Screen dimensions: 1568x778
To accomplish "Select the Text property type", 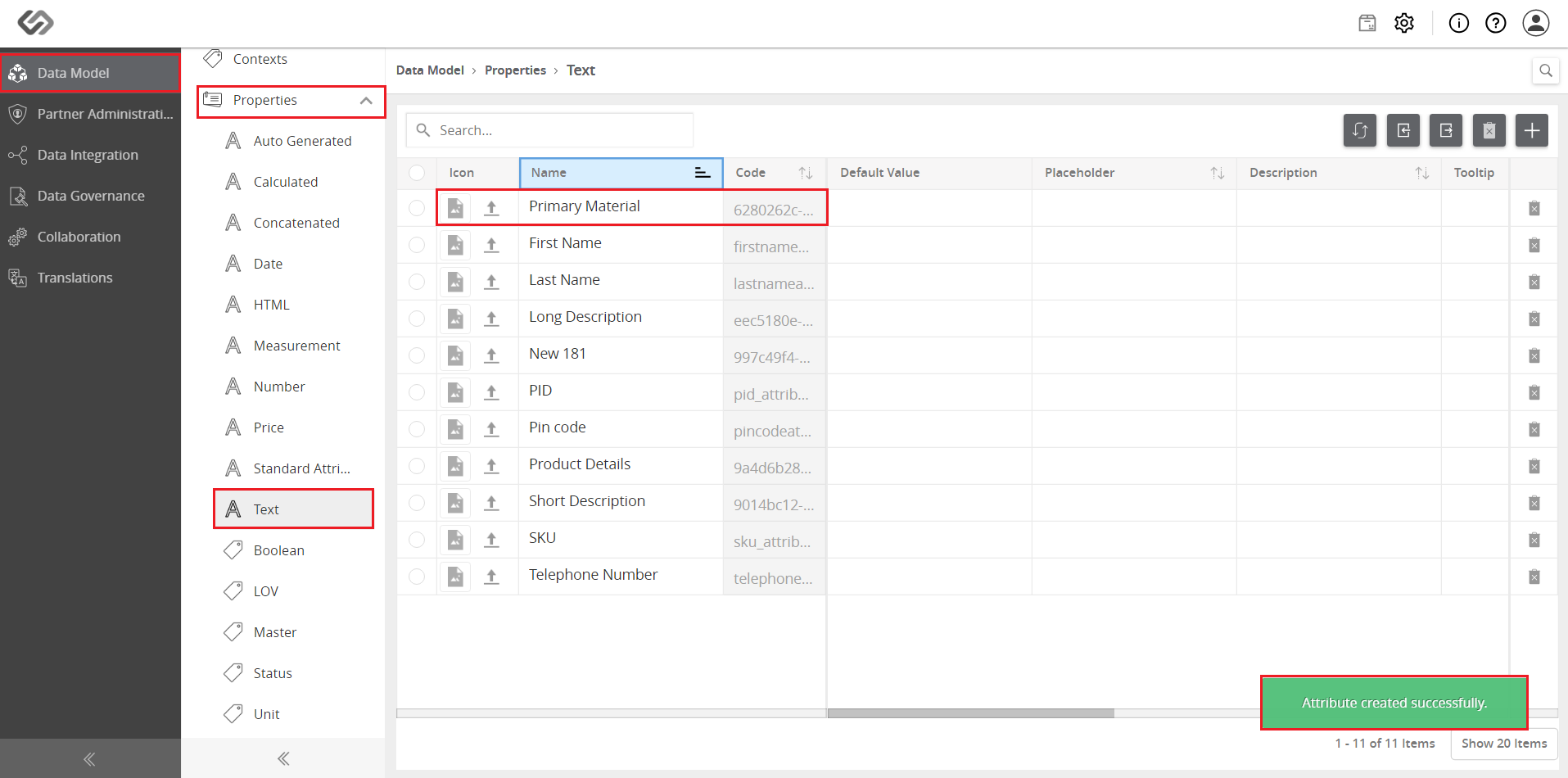I will [x=294, y=509].
